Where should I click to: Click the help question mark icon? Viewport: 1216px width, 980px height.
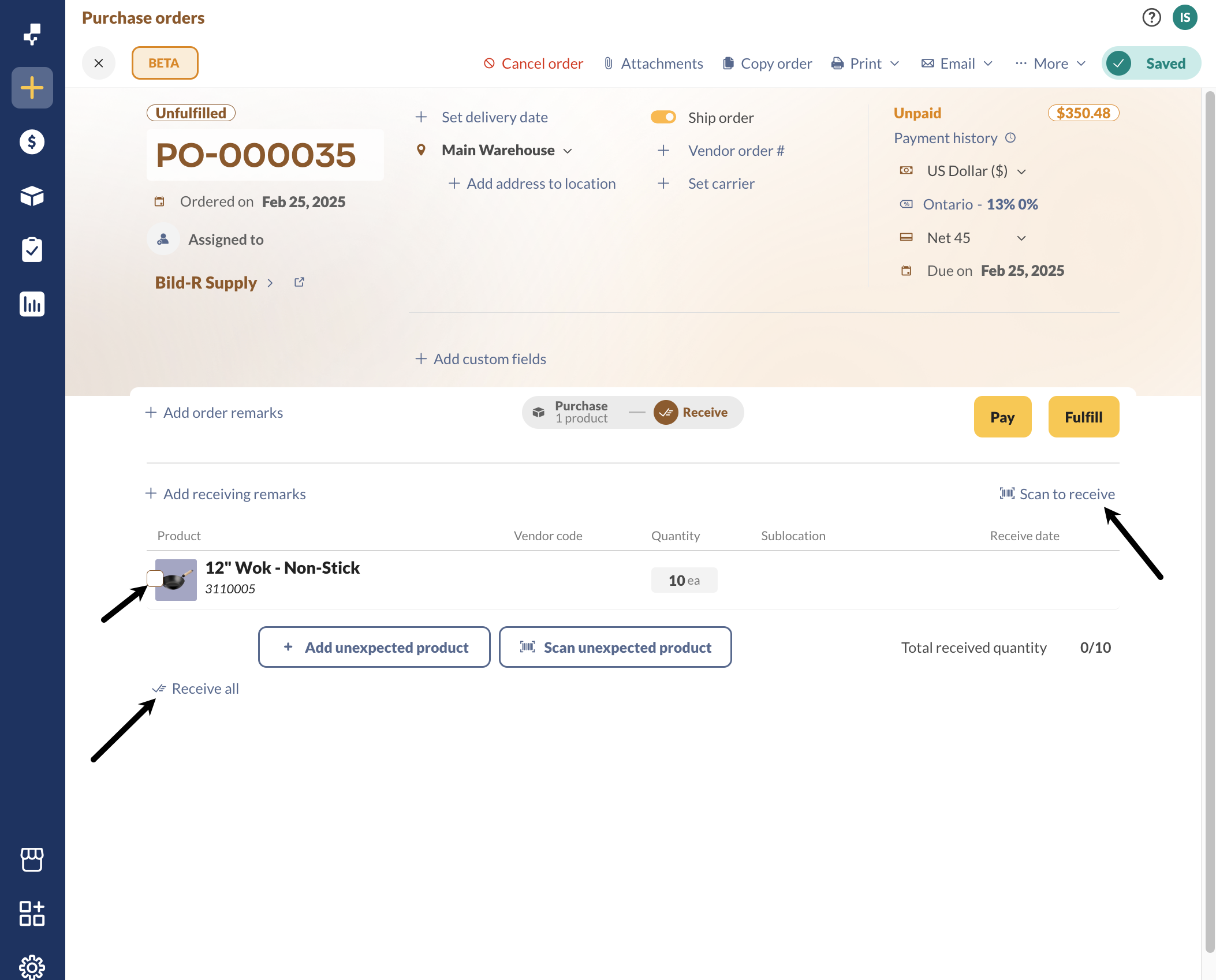(x=1151, y=17)
